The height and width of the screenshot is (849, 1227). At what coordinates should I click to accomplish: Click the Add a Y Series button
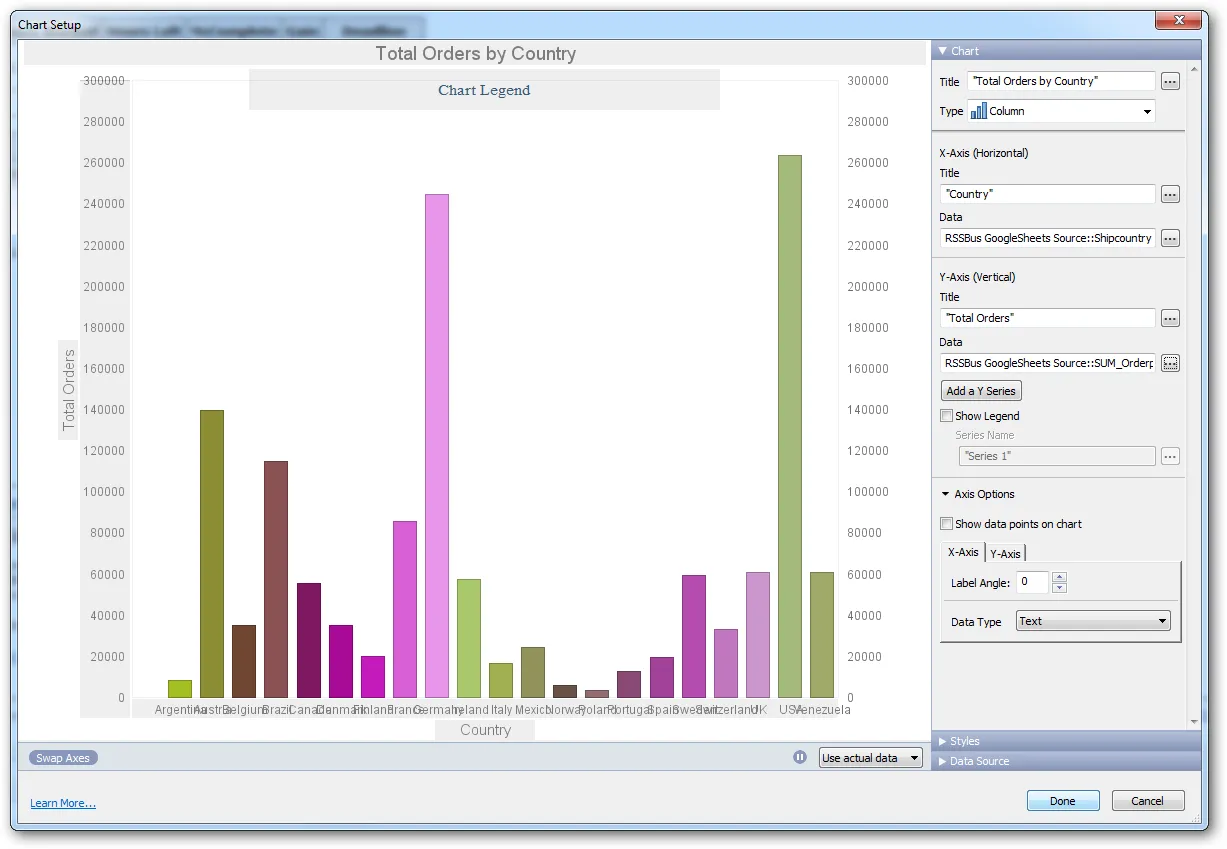[x=980, y=390]
